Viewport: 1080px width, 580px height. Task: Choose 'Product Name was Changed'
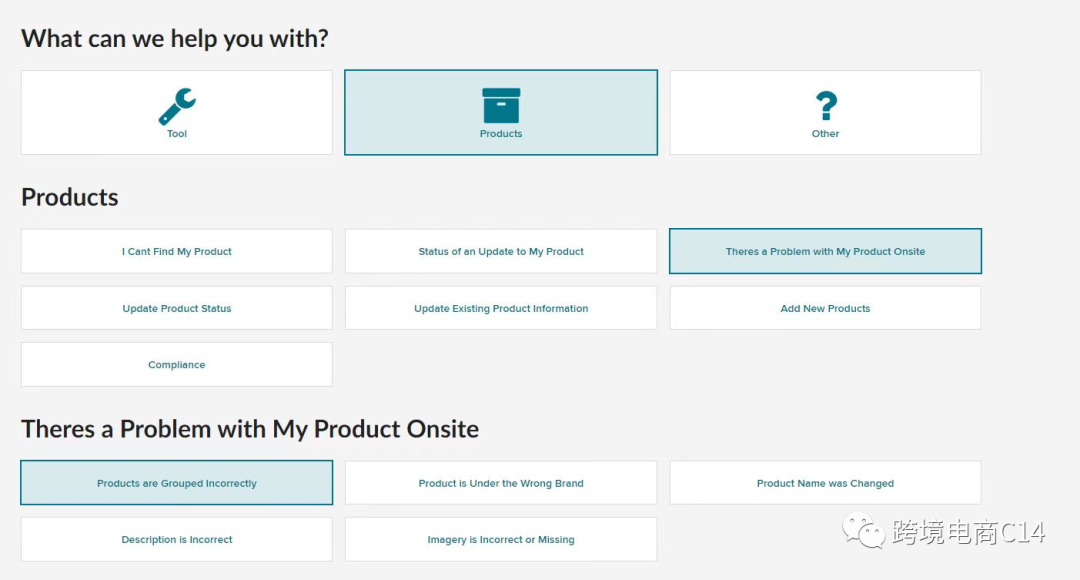click(x=825, y=484)
